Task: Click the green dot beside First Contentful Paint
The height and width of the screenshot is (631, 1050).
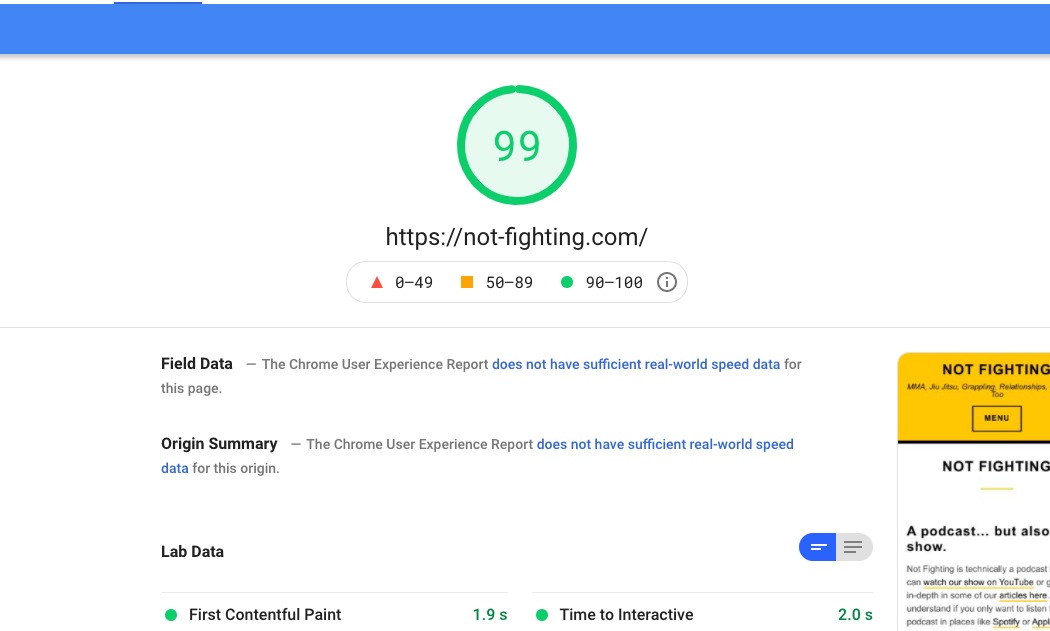Action: [170, 615]
